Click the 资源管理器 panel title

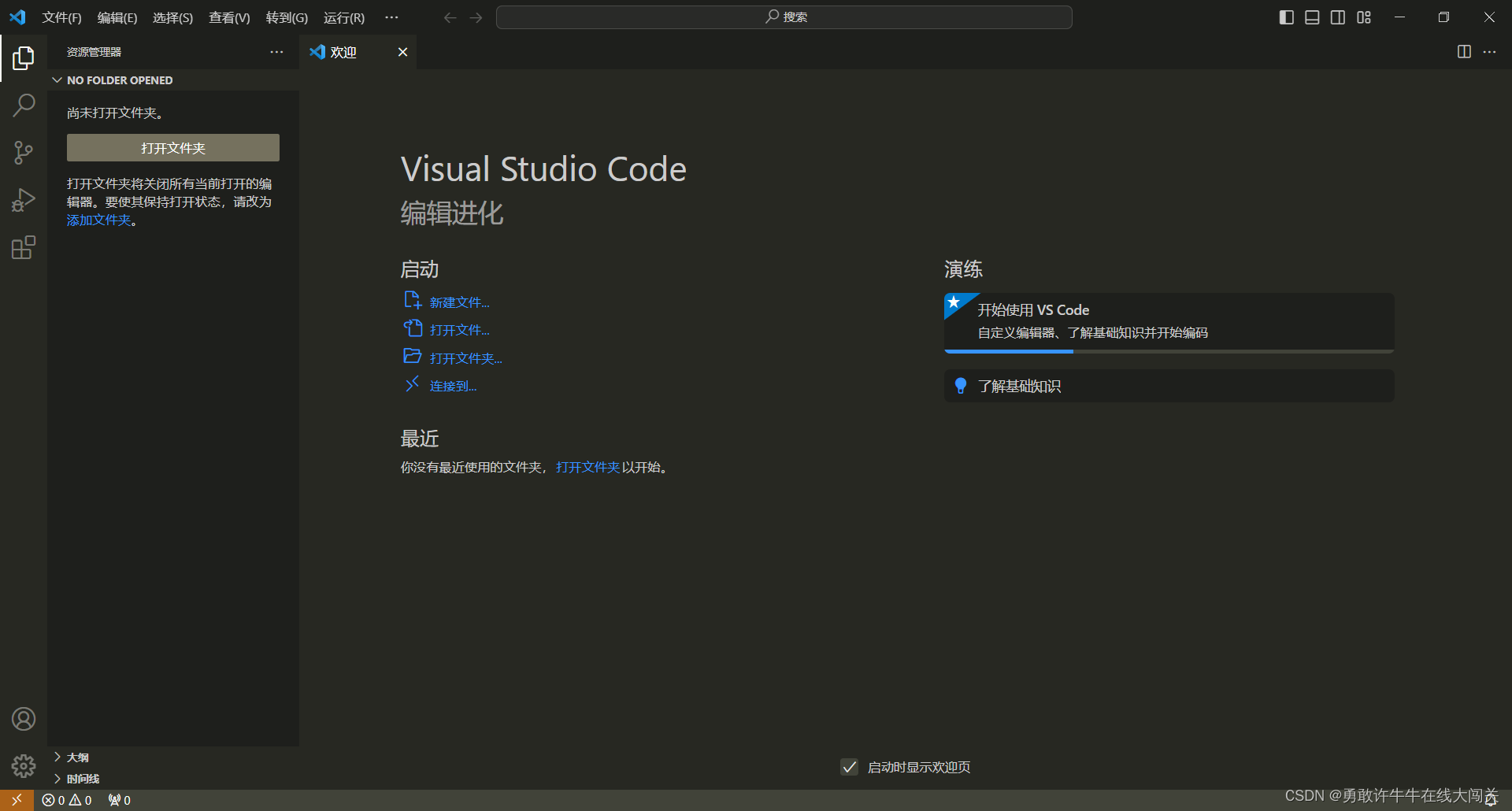tap(94, 52)
